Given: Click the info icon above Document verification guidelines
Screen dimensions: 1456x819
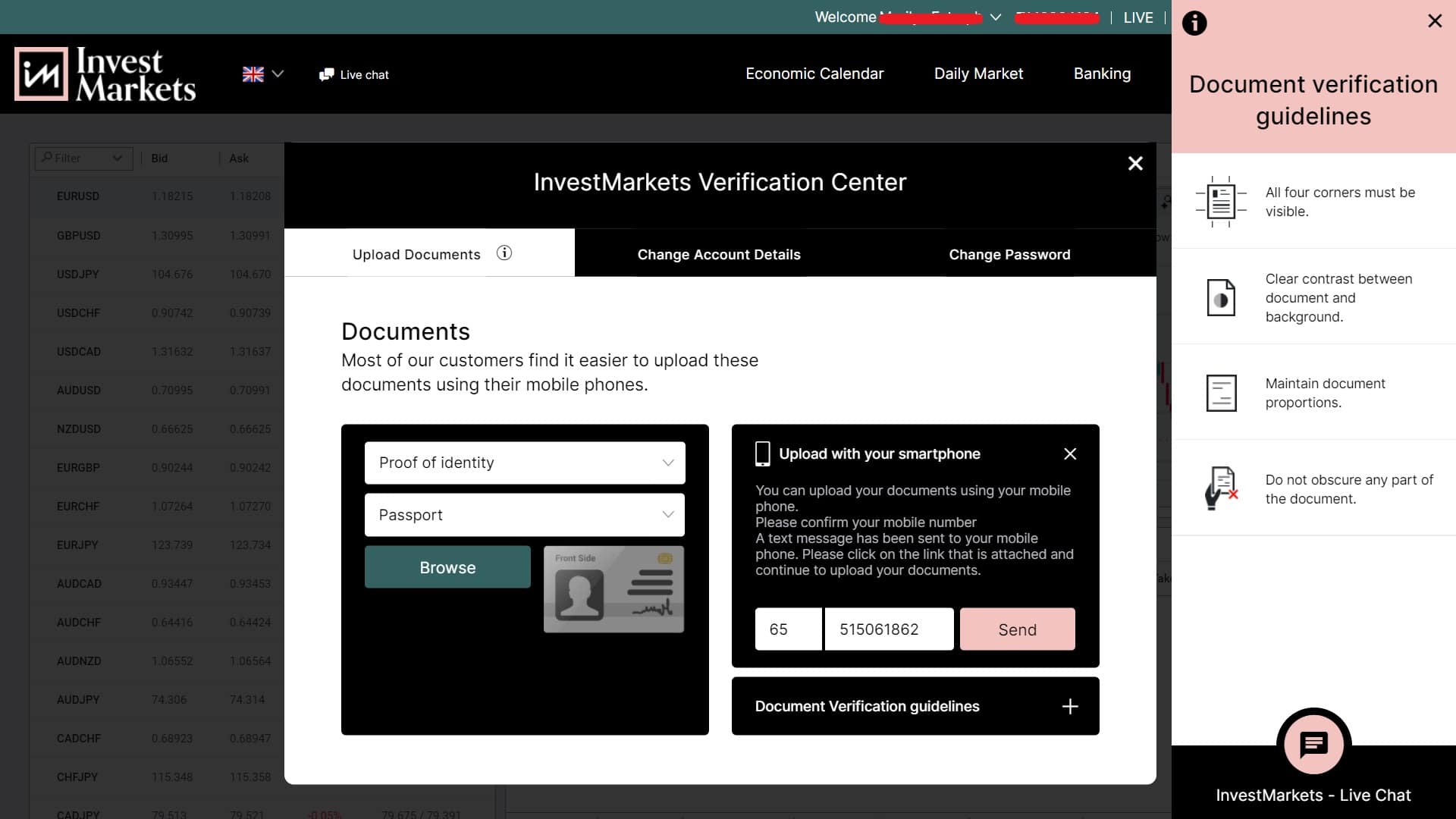Looking at the screenshot, I should pyautogui.click(x=1195, y=24).
